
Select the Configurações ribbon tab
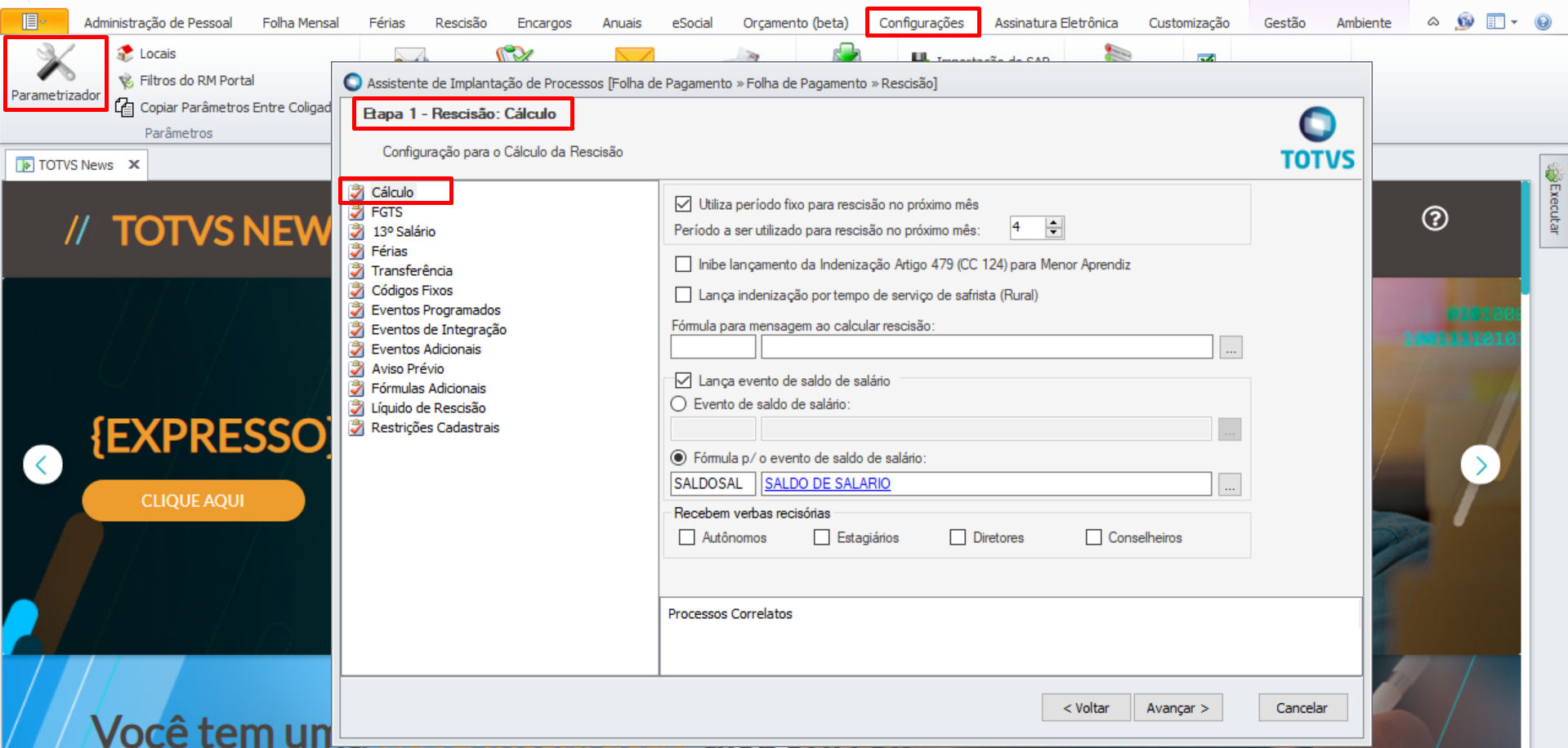click(922, 23)
